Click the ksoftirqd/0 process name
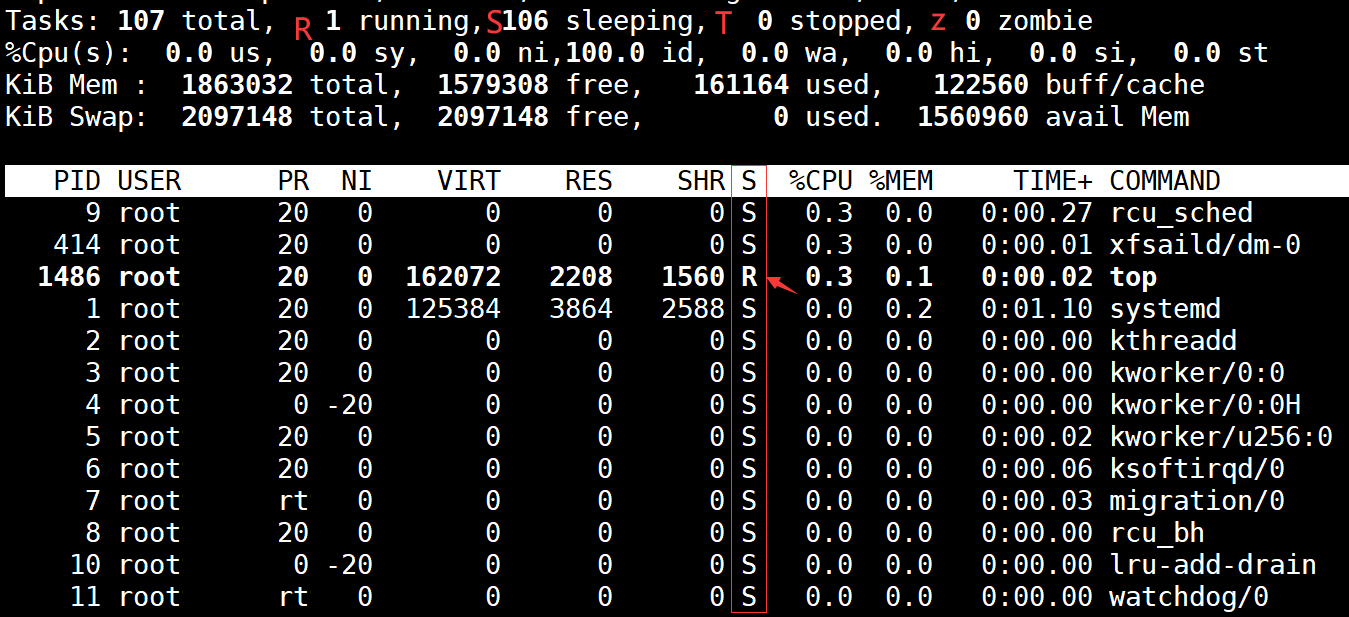This screenshot has width=1349, height=617. [x=1197, y=469]
